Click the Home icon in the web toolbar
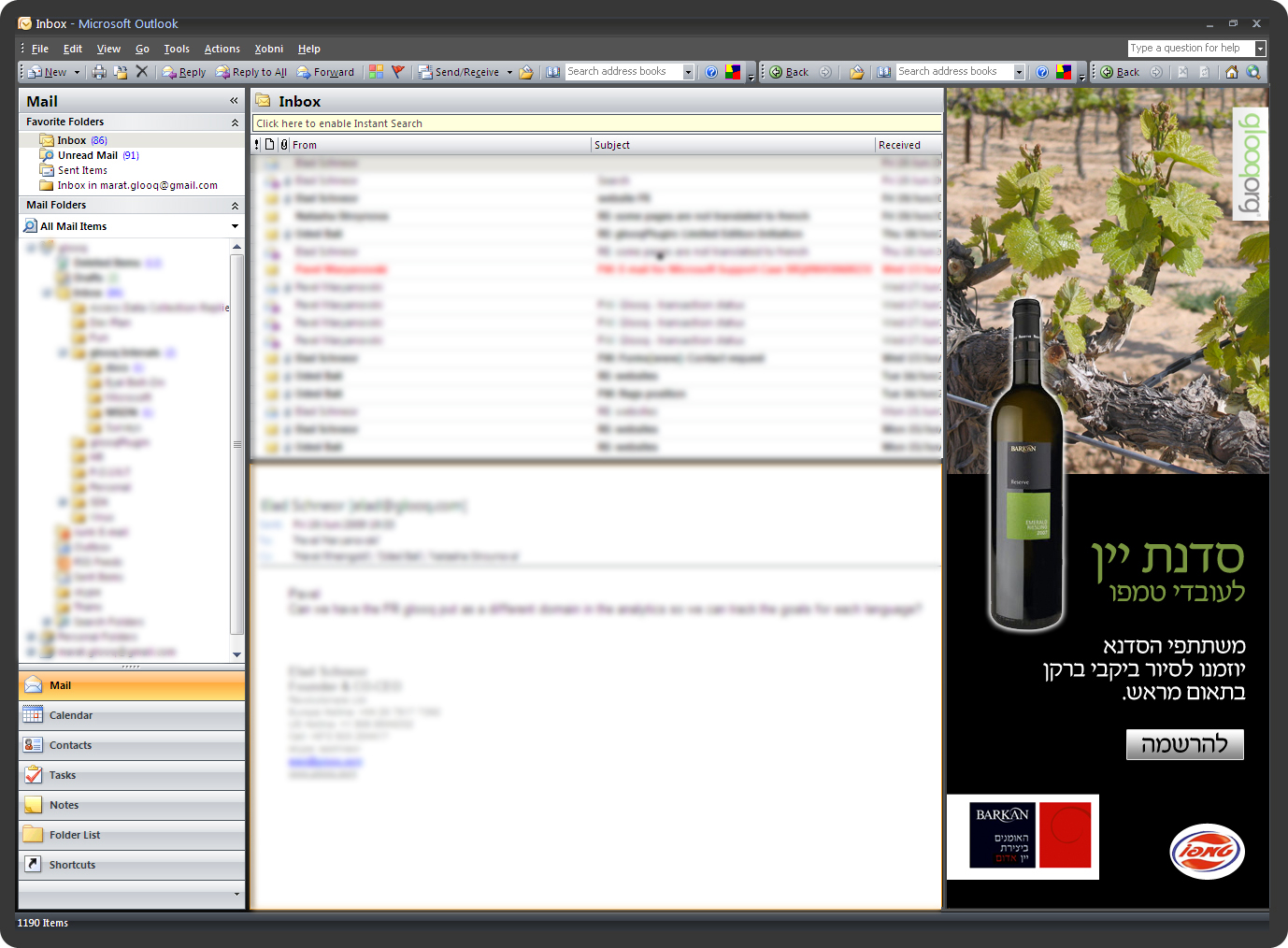 click(1232, 72)
